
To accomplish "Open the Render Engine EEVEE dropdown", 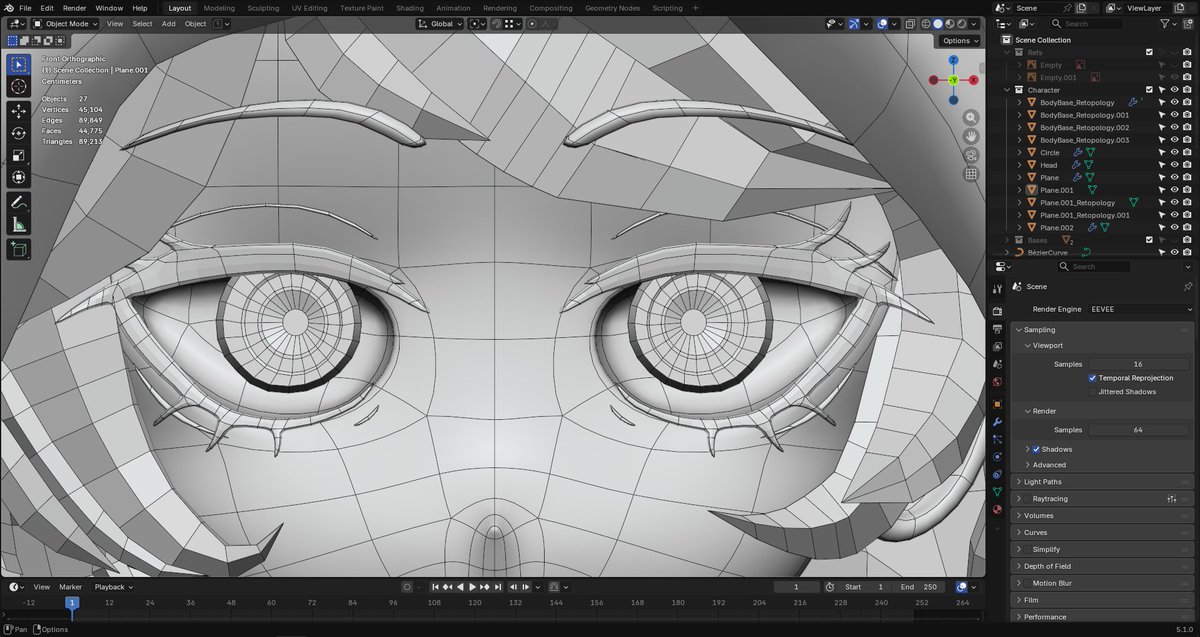I will pyautogui.click(x=1139, y=309).
